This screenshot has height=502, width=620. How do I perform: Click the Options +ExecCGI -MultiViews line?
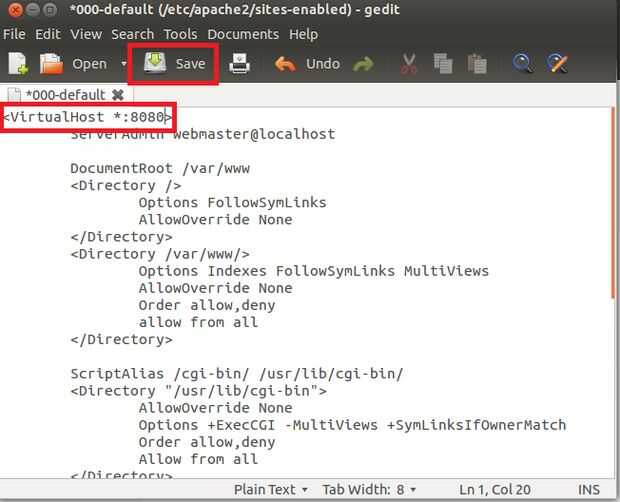352,425
